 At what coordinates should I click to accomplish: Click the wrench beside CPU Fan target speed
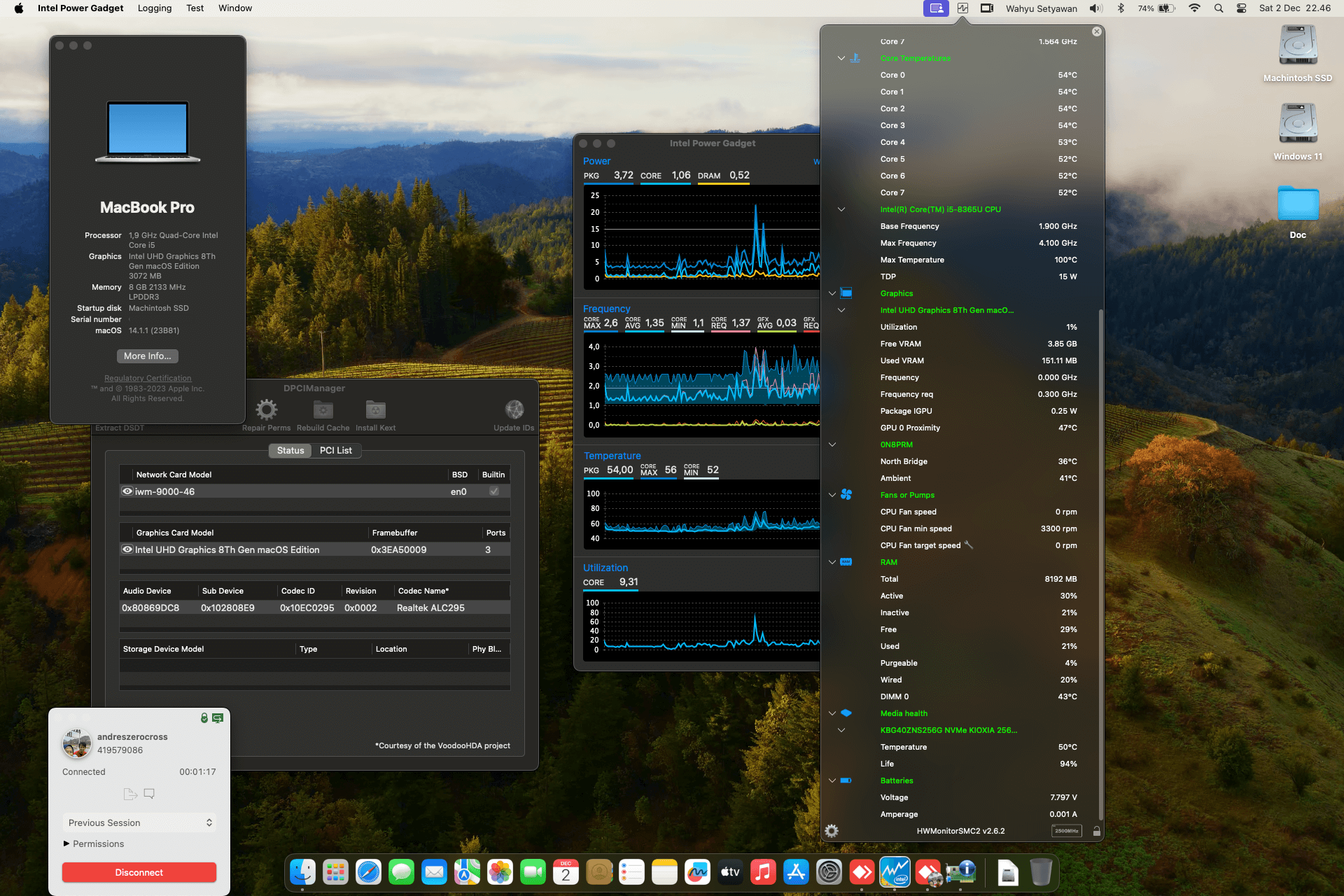(969, 545)
